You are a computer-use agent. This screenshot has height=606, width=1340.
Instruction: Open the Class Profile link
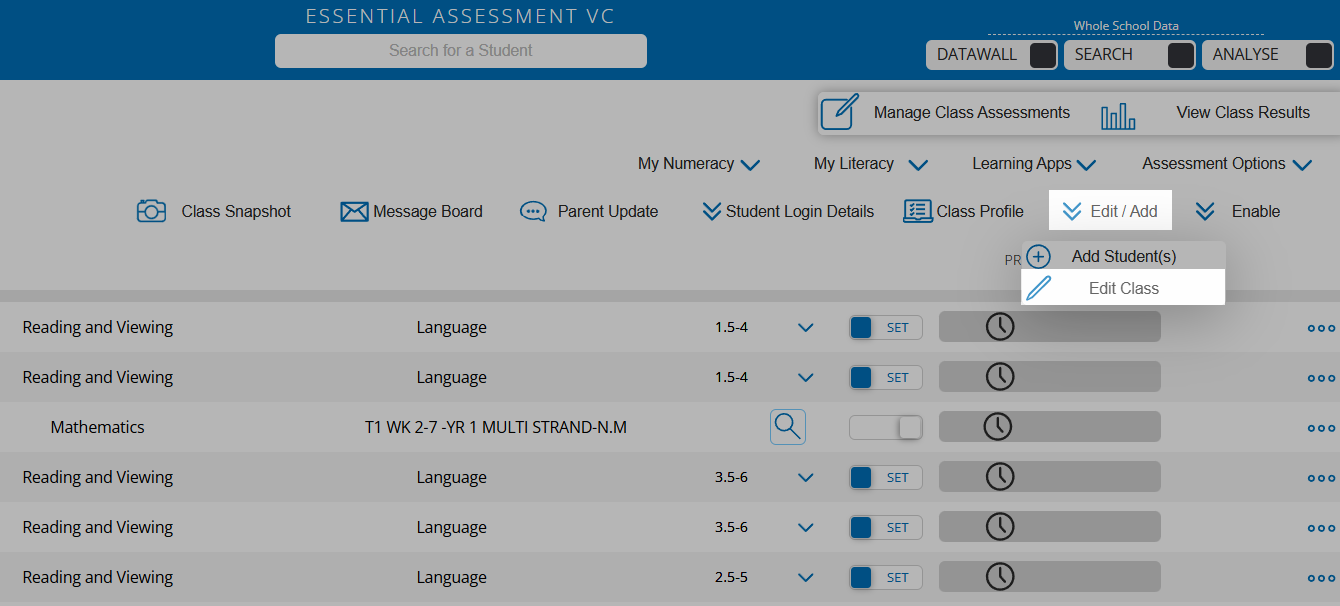coord(980,212)
